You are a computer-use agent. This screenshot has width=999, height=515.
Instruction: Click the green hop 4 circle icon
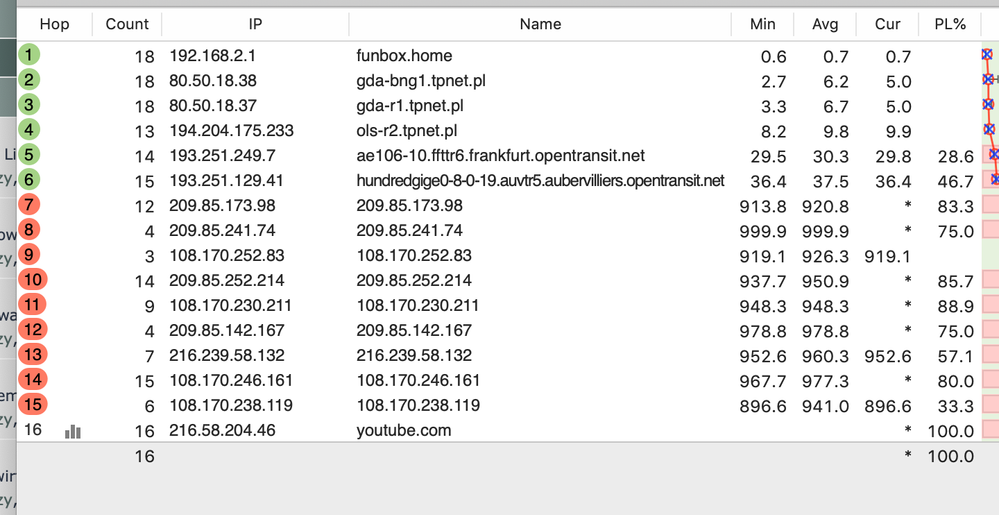tap(30, 130)
